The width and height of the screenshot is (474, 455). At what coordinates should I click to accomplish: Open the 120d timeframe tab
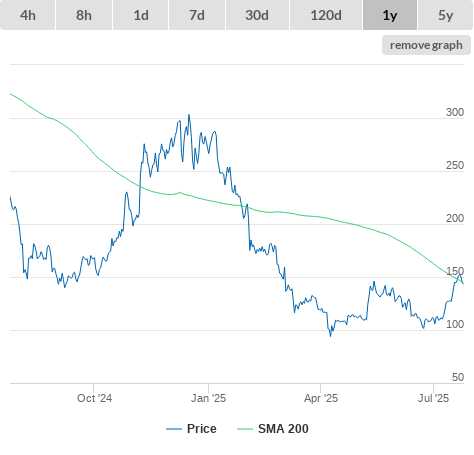tap(326, 15)
